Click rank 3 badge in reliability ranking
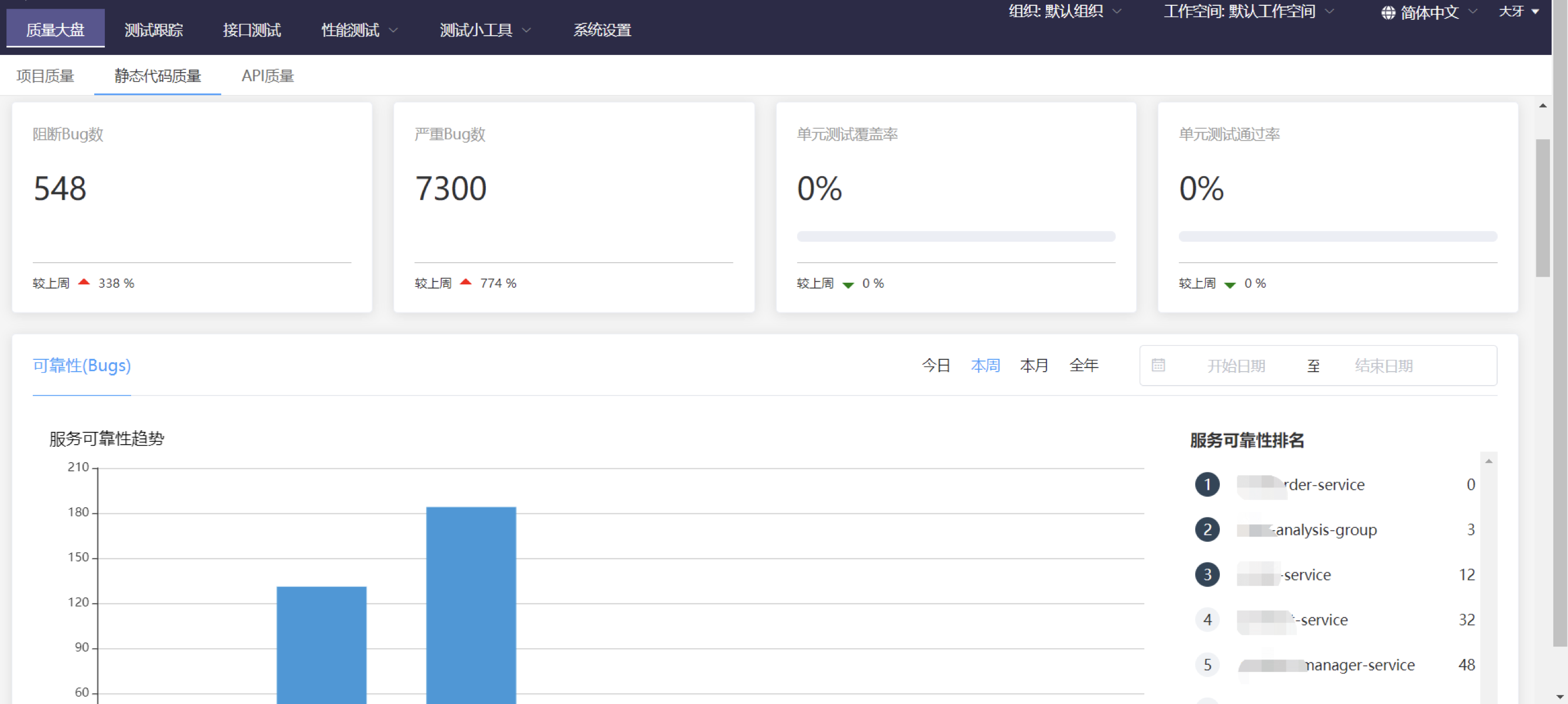Viewport: 1568px width, 704px height. click(x=1207, y=575)
